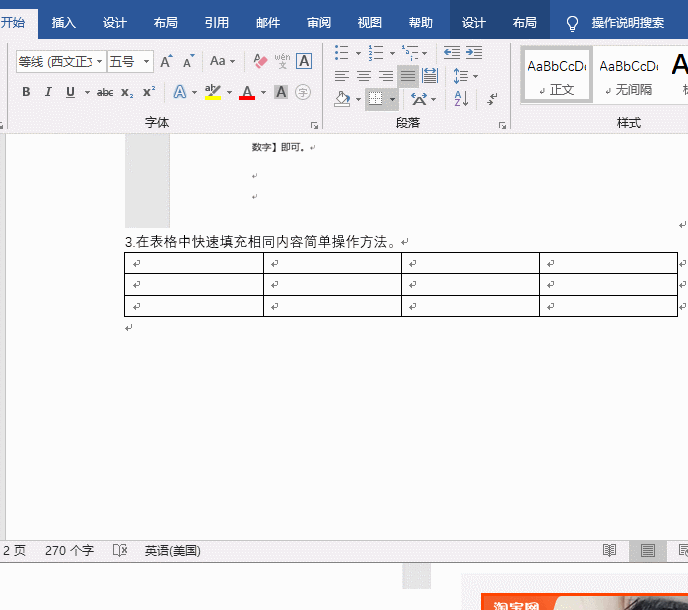Open the 插入 tab
The image size is (688, 610).
[x=64, y=23]
